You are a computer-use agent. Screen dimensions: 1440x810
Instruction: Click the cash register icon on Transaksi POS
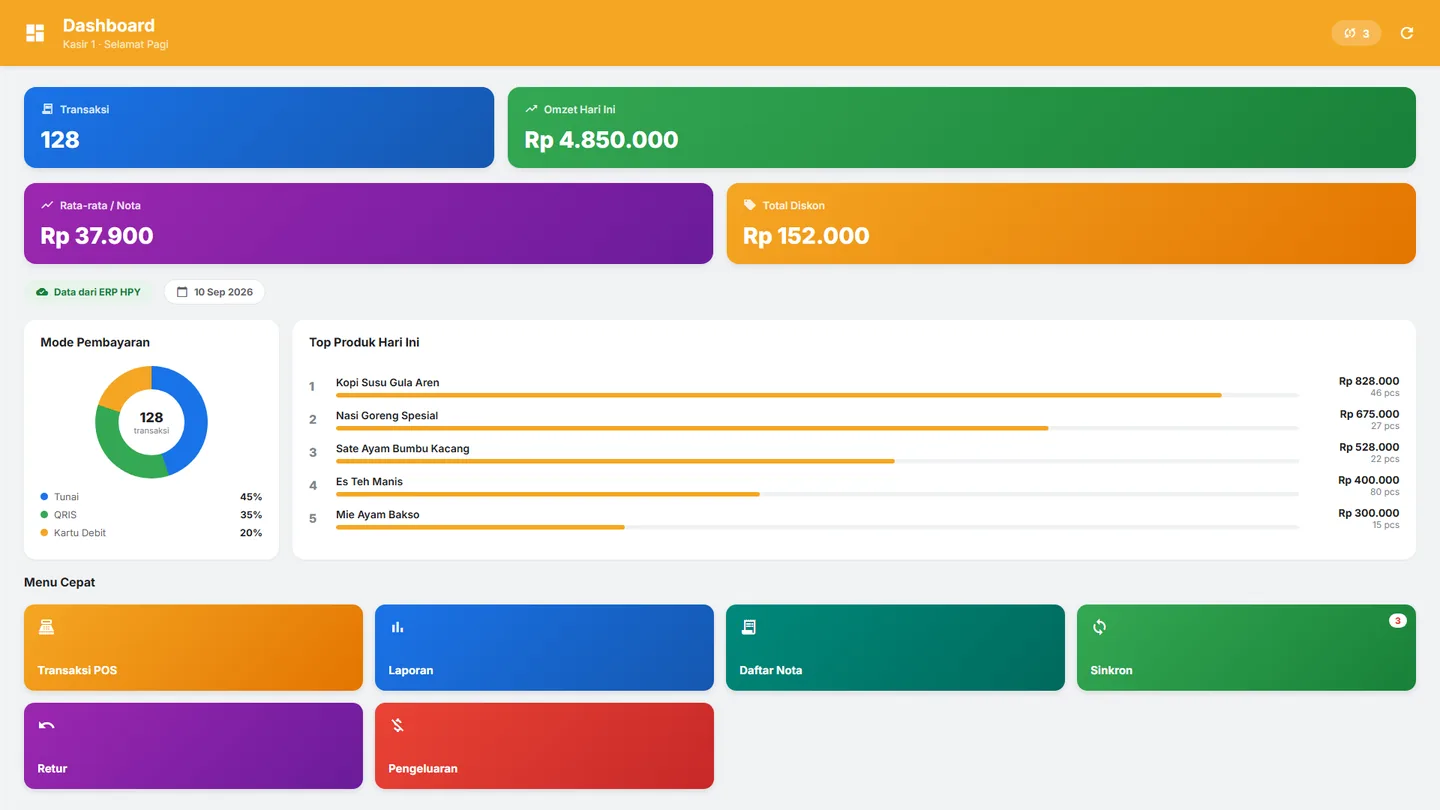[x=46, y=627]
